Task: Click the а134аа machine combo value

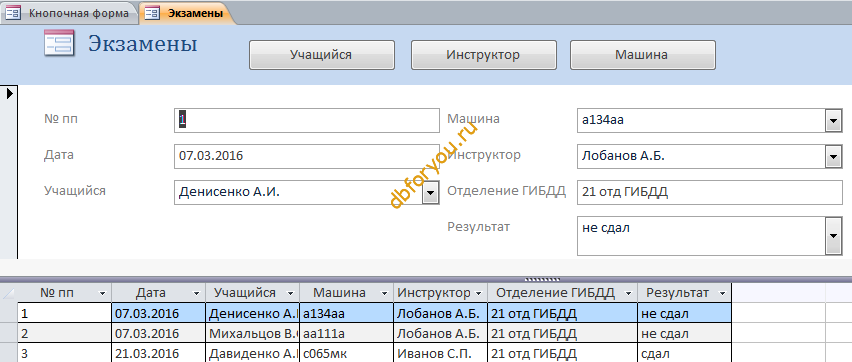Action: pyautogui.click(x=701, y=120)
